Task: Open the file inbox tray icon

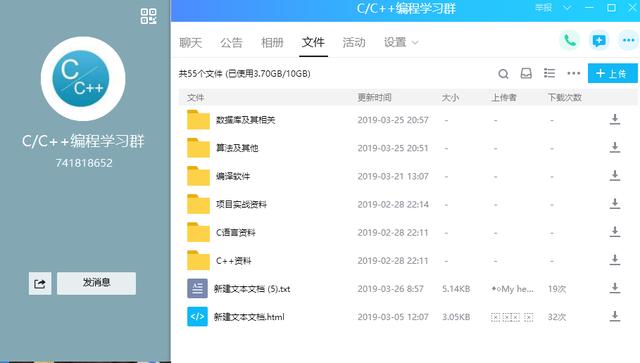Action: 526,73
